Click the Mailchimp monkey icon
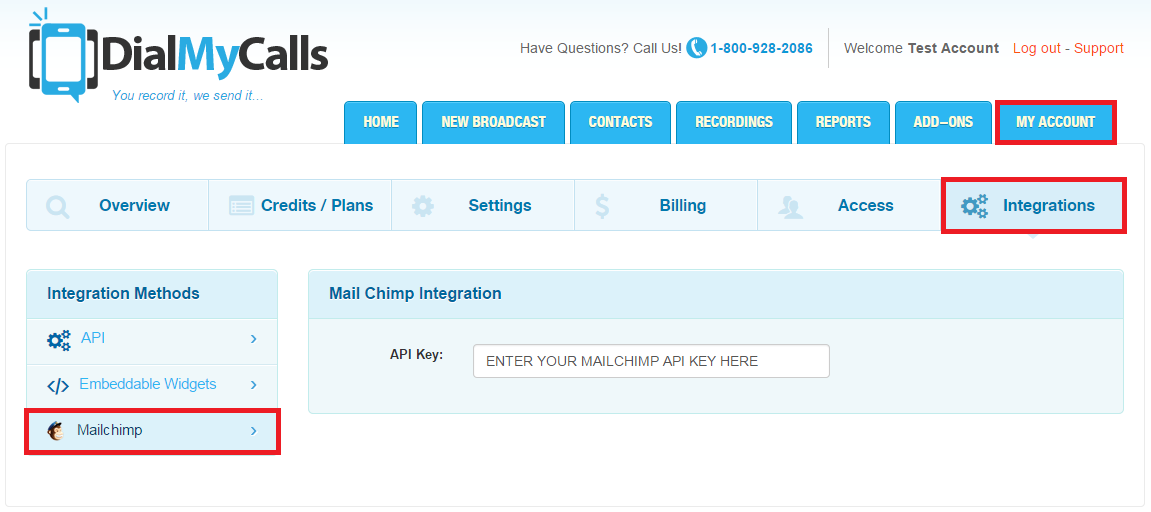This screenshot has height=512, width=1151. click(56, 431)
